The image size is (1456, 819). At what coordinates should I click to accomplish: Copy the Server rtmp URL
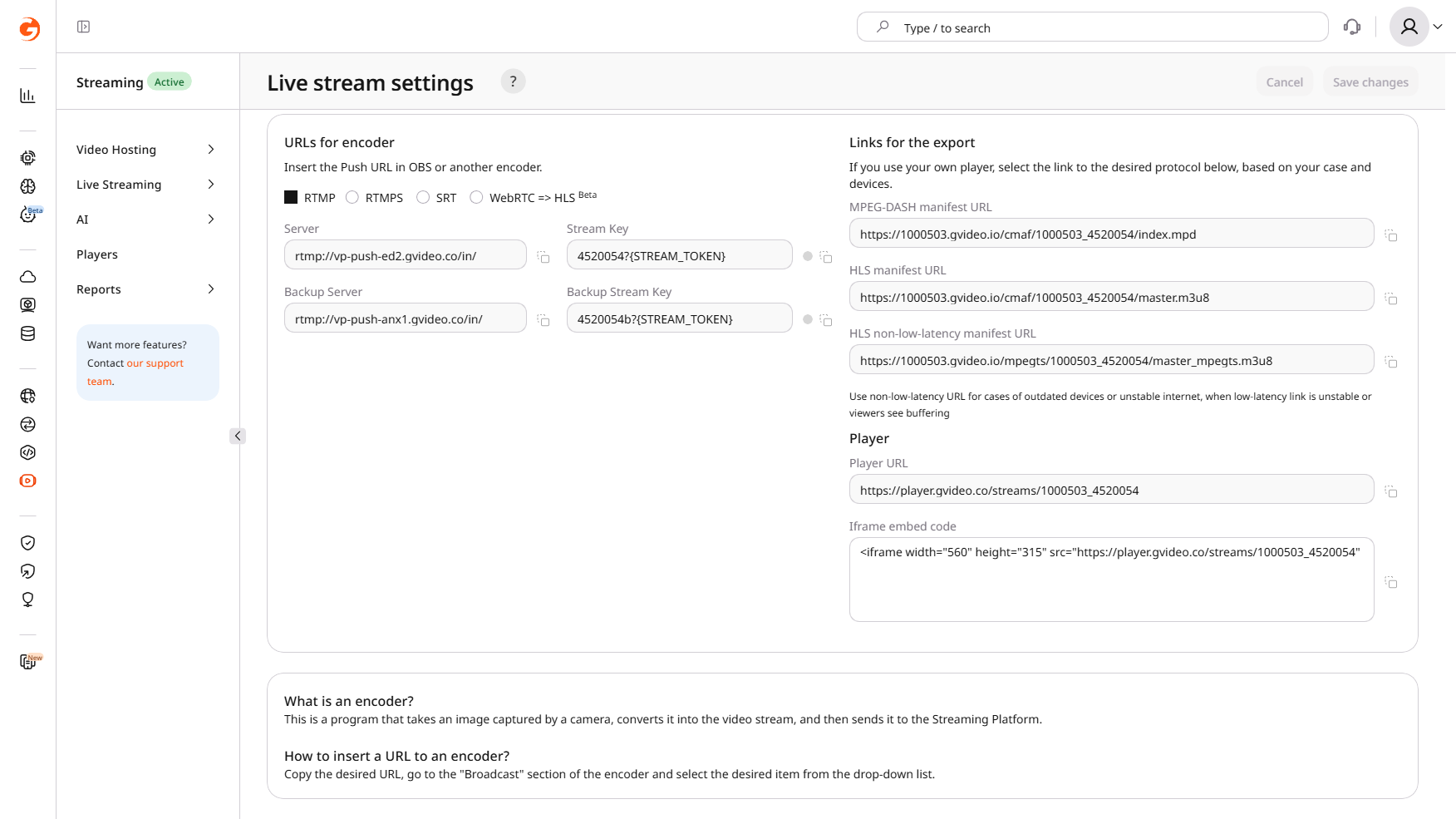click(x=544, y=257)
